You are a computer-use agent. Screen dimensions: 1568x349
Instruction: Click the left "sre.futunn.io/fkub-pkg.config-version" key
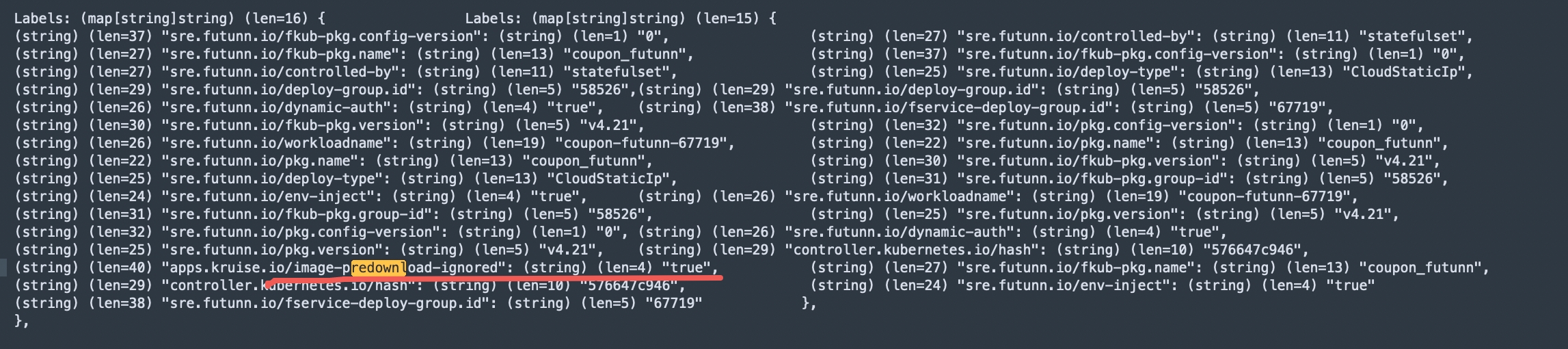pos(325,36)
